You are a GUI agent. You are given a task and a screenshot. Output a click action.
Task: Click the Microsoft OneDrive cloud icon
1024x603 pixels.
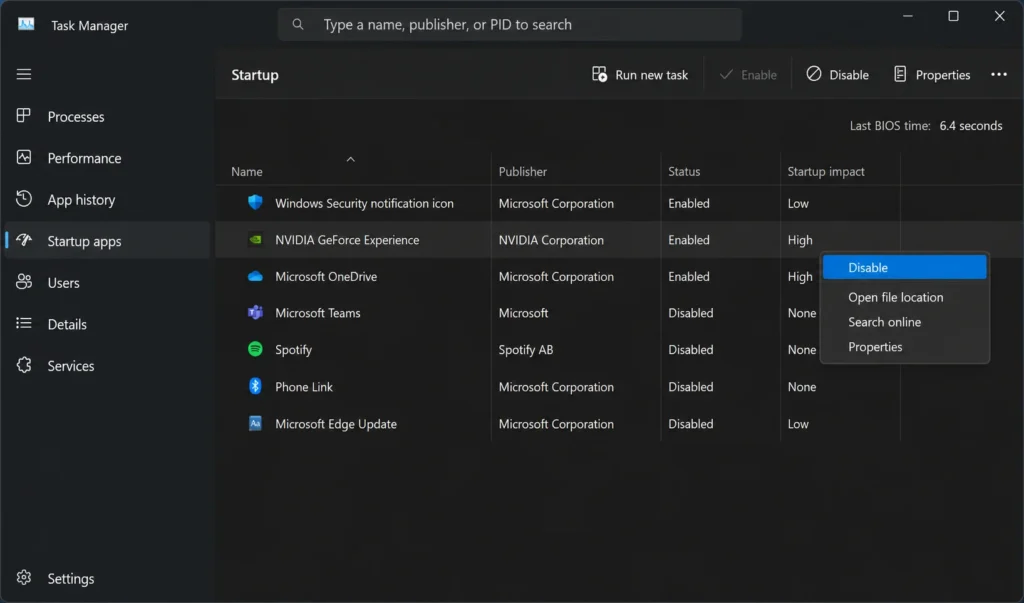[x=255, y=276]
